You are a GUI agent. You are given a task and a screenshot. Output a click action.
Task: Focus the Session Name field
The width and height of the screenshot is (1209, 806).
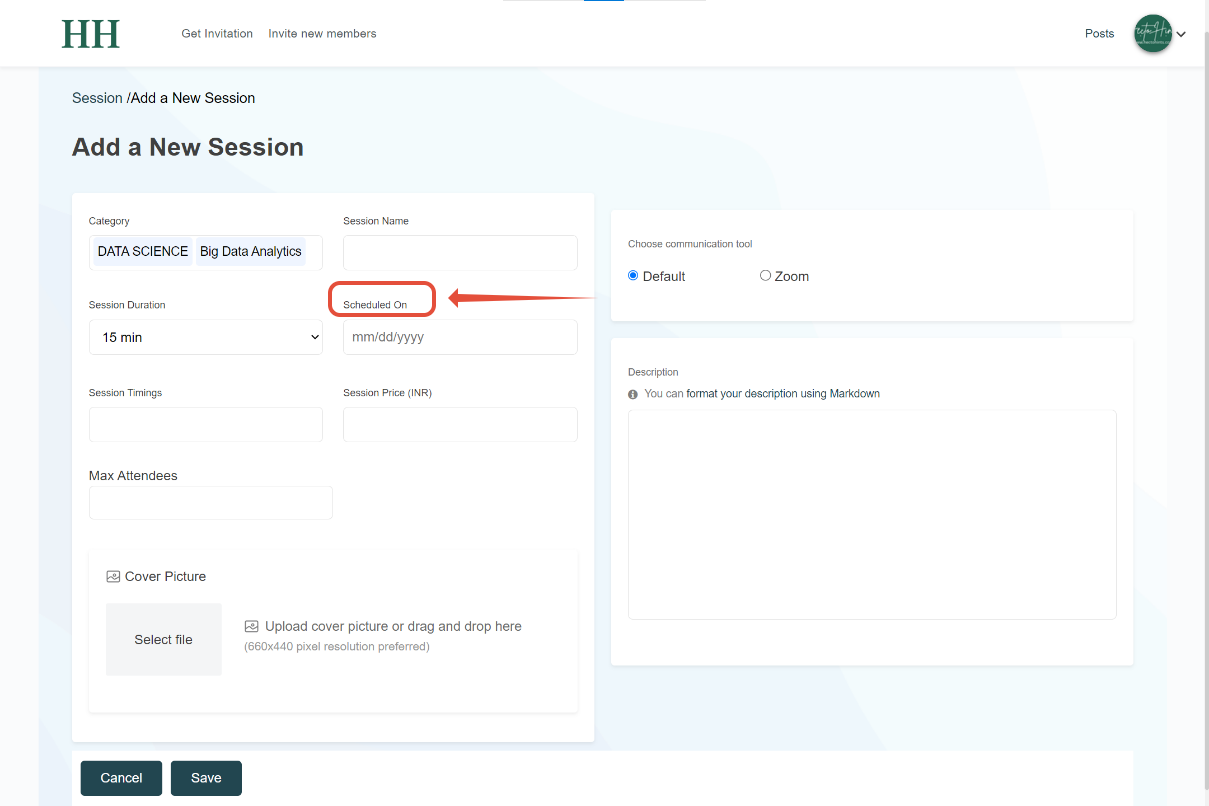tap(460, 253)
